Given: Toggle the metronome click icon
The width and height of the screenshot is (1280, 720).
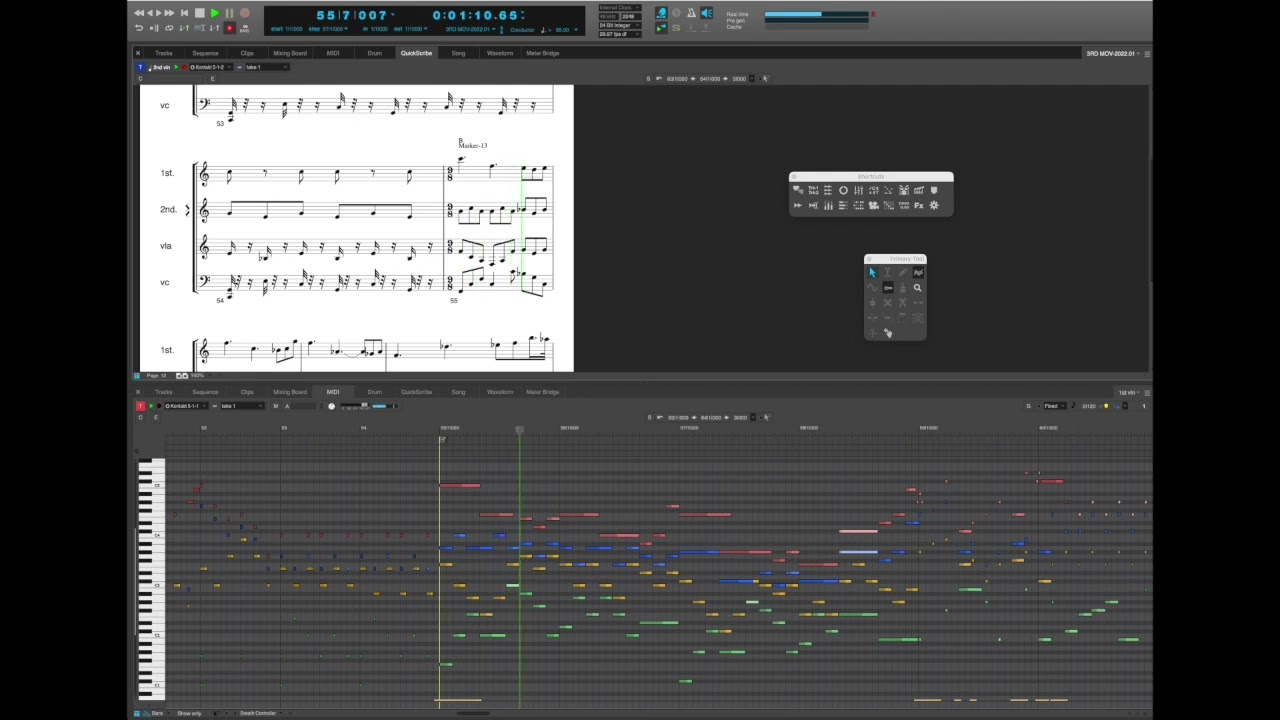Looking at the screenshot, I should coord(691,13).
